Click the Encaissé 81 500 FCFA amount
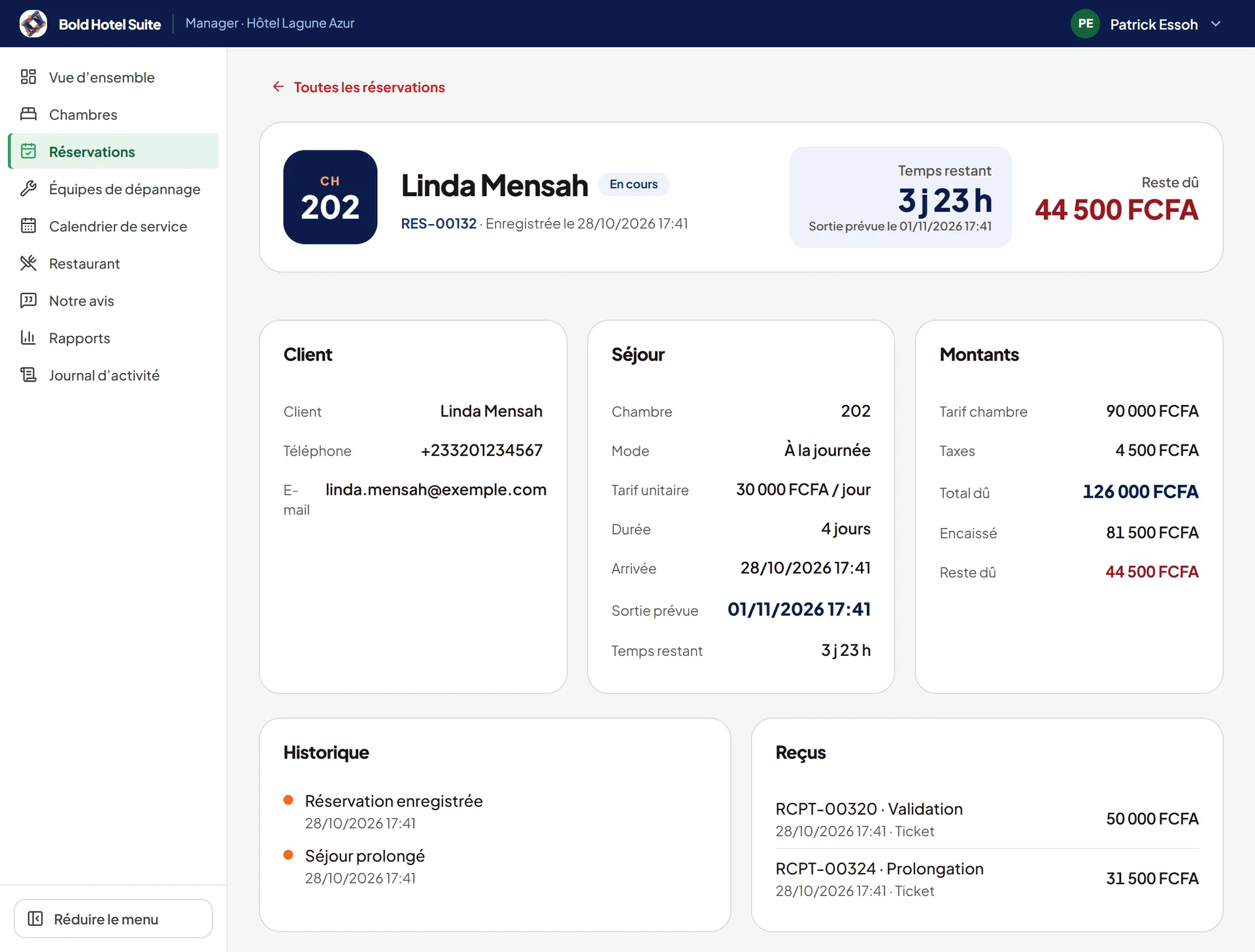Viewport: 1255px width, 952px height. [1152, 533]
